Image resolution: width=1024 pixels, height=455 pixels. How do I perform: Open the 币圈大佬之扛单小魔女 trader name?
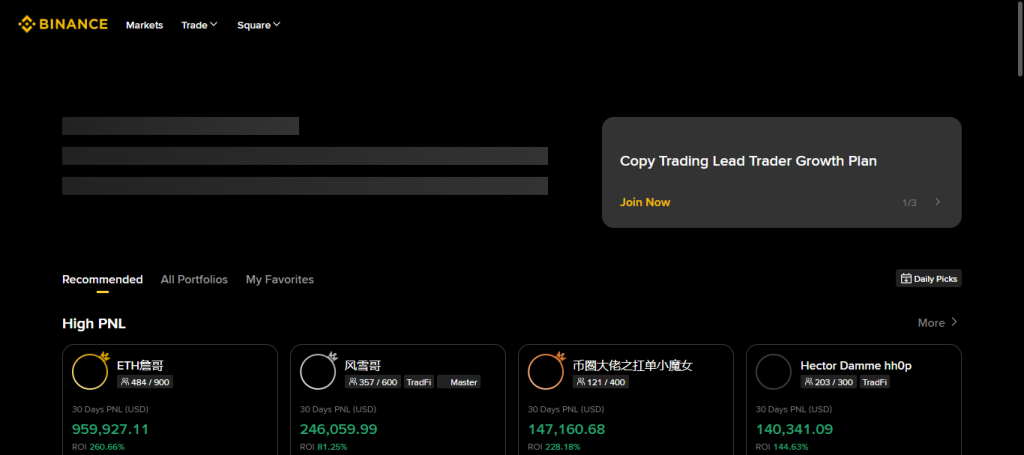(632, 366)
